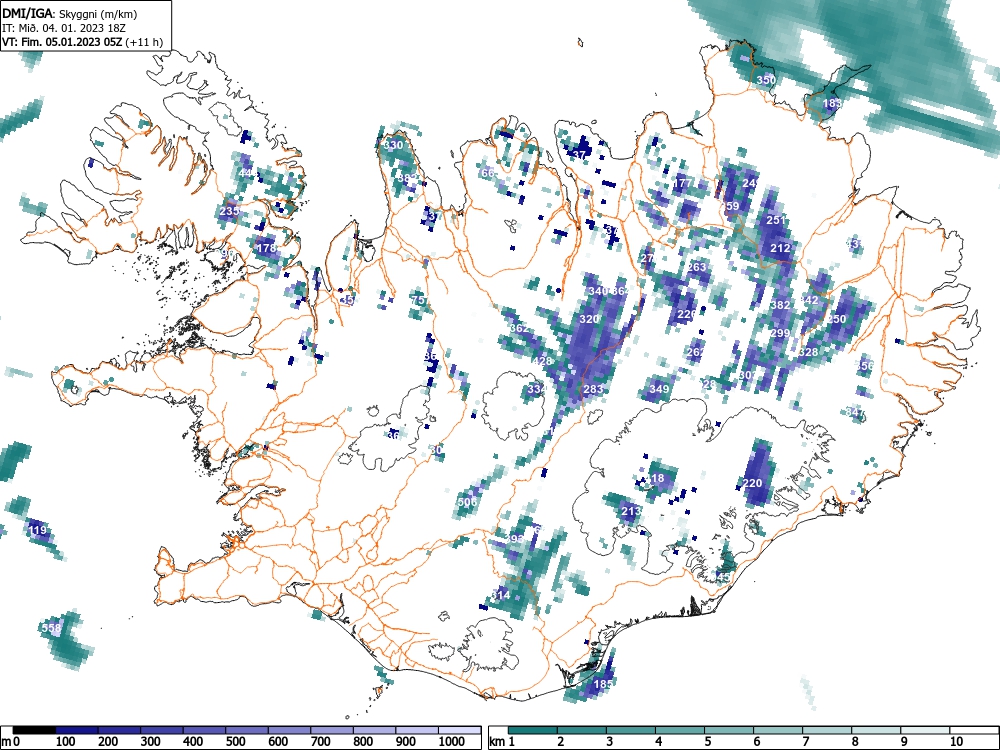Click the '10' tick label in the kilometre legend
This screenshot has width=1000, height=750.
tap(957, 742)
